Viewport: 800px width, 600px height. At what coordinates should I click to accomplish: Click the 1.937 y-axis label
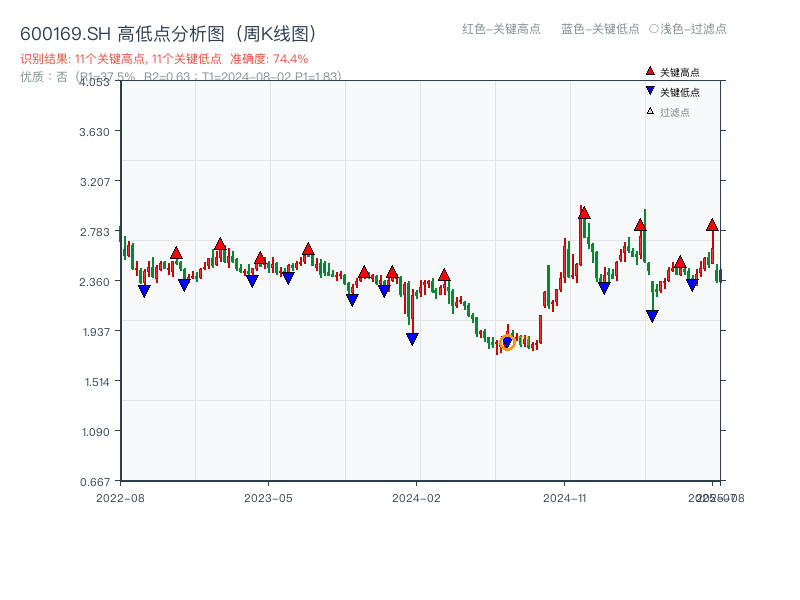96,332
